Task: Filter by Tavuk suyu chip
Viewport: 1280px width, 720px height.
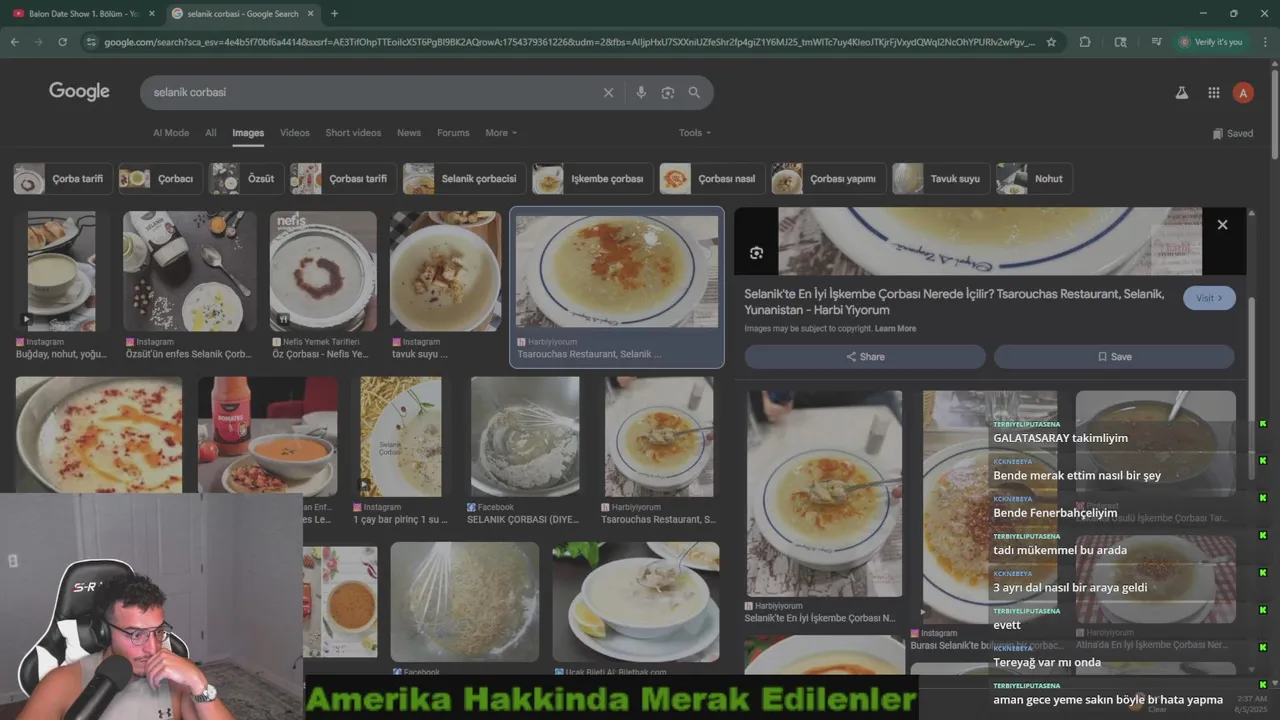Action: (941, 179)
